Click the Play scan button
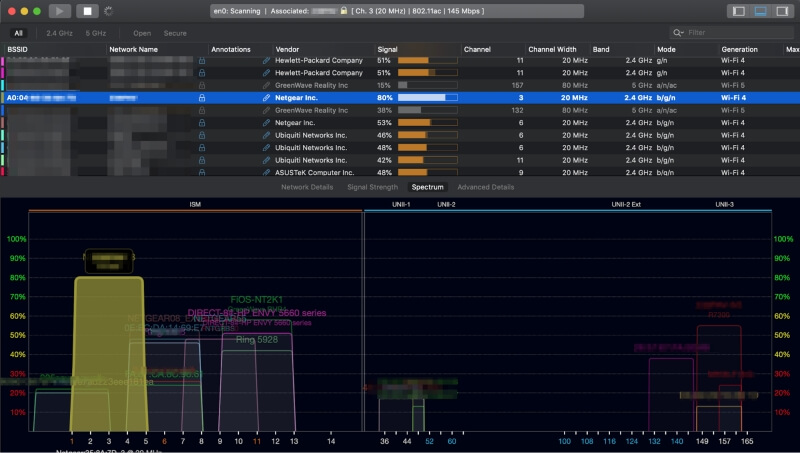This screenshot has width=800, height=453. [x=60, y=11]
